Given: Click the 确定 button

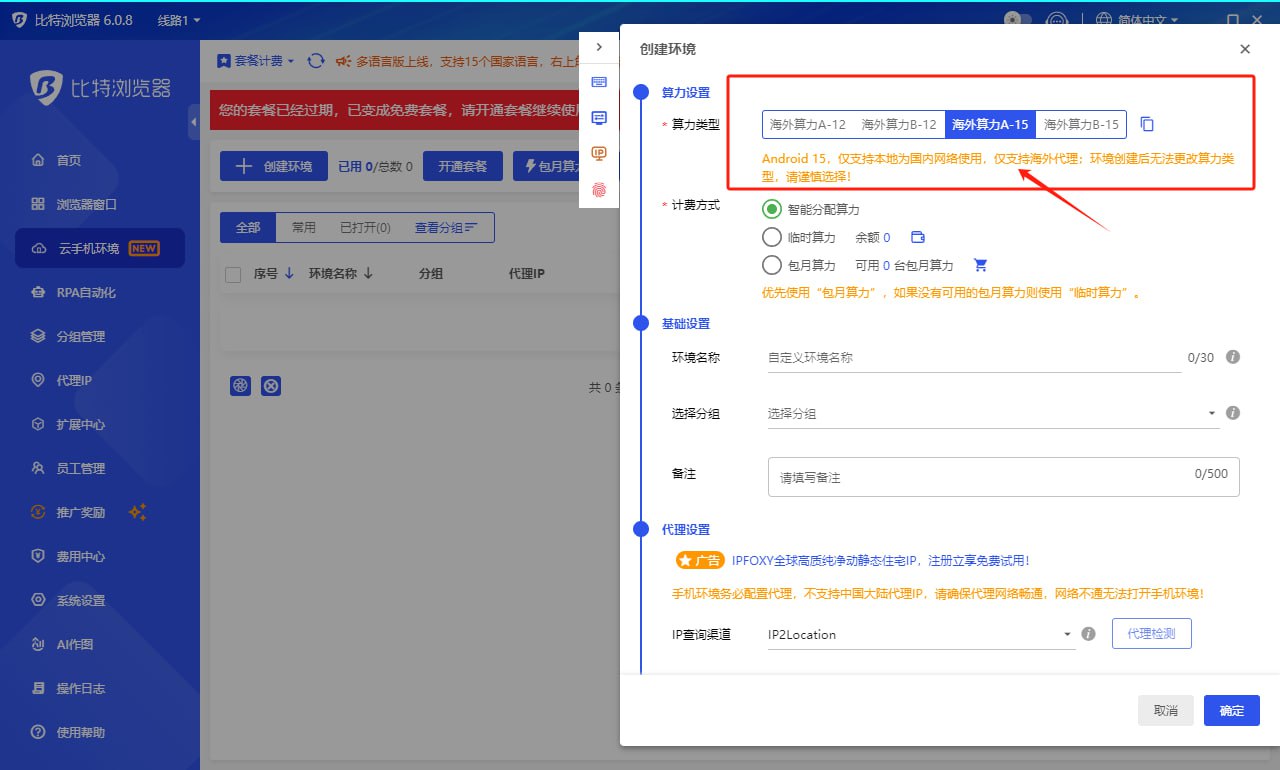Looking at the screenshot, I should tap(1231, 711).
